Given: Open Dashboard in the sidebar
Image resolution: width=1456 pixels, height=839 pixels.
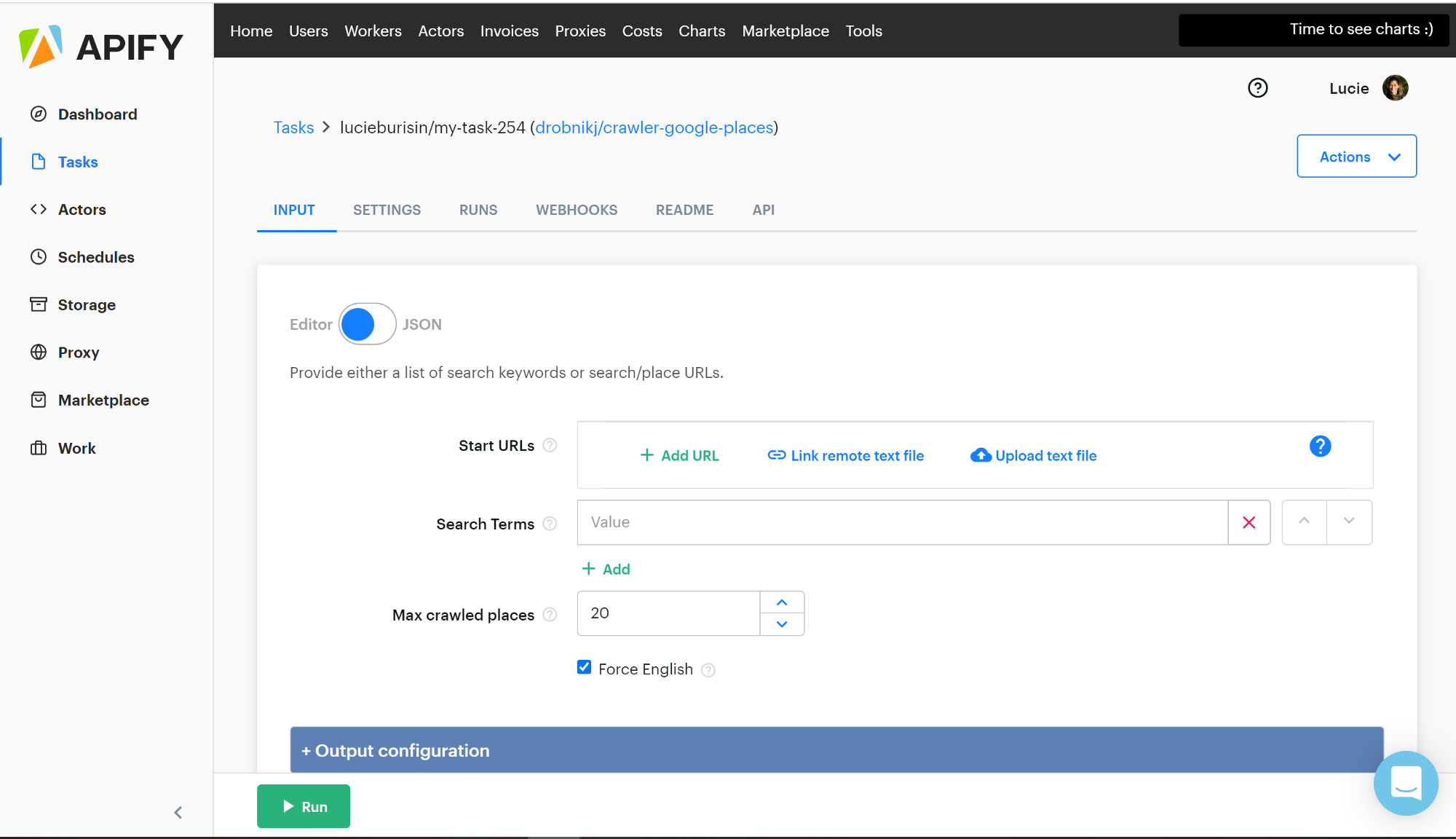Looking at the screenshot, I should (84, 114).
